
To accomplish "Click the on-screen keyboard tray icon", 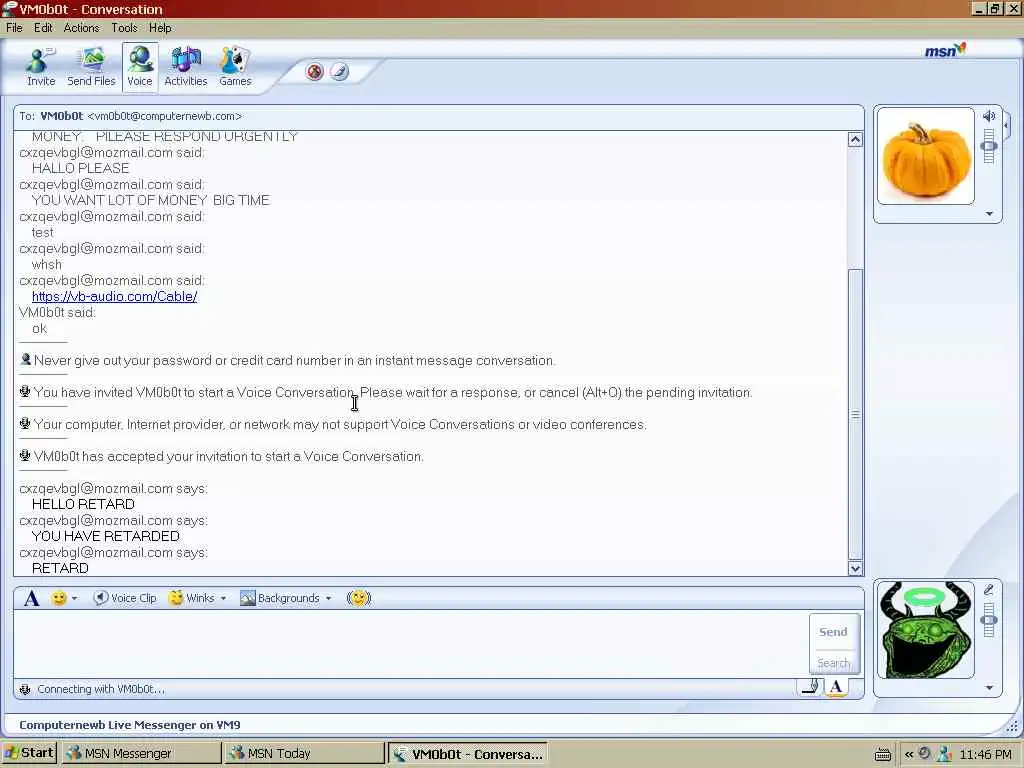I will point(882,754).
